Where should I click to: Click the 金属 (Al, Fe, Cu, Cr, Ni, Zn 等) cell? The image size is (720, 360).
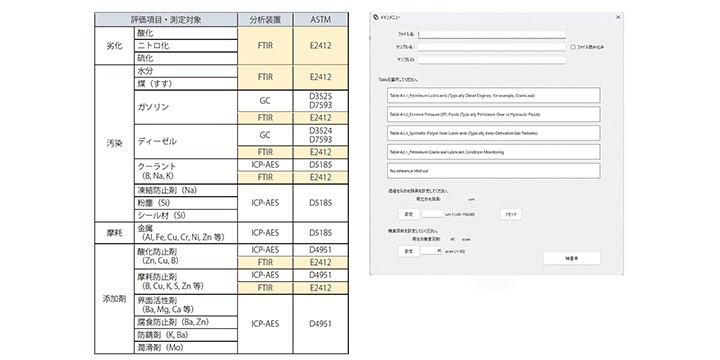pyautogui.click(x=186, y=233)
